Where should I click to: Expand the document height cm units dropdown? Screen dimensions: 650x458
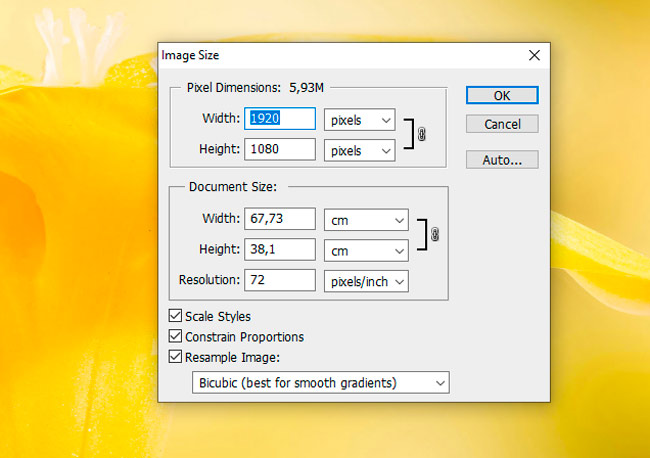[366, 250]
